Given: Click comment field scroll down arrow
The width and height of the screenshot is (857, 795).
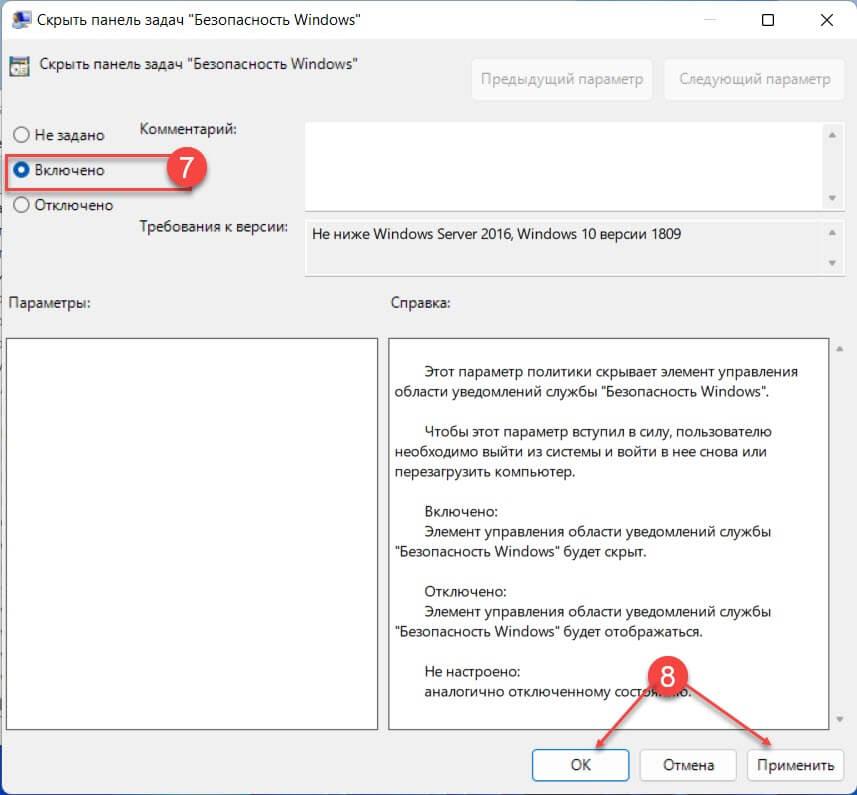Looking at the screenshot, I should (x=832, y=198).
